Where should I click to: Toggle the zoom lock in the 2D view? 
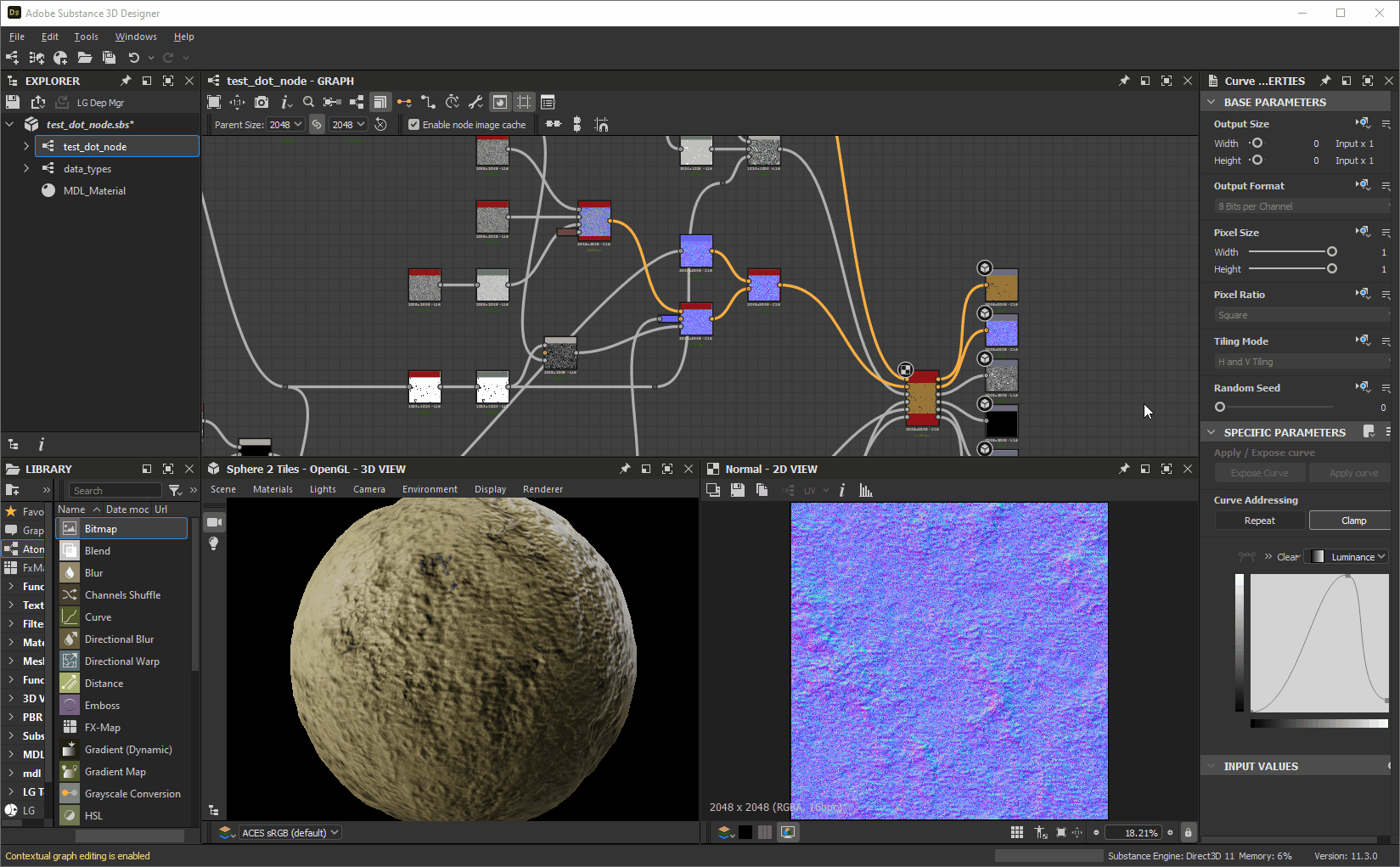pos(1187,832)
